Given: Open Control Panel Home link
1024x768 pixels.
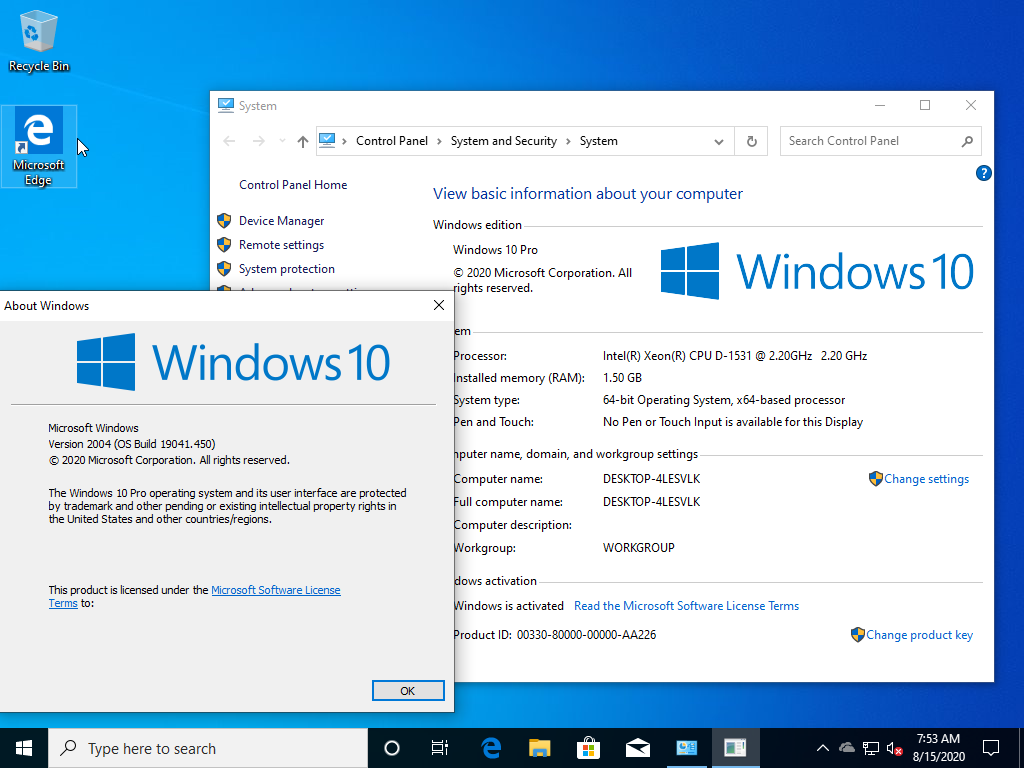Looking at the screenshot, I should click(293, 185).
